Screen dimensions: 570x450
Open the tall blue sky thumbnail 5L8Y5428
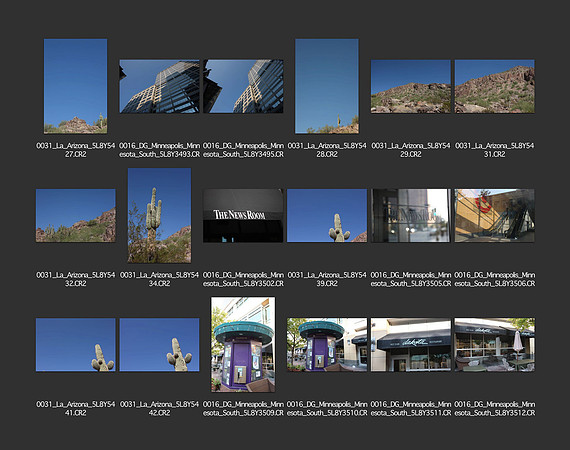[x=327, y=86]
